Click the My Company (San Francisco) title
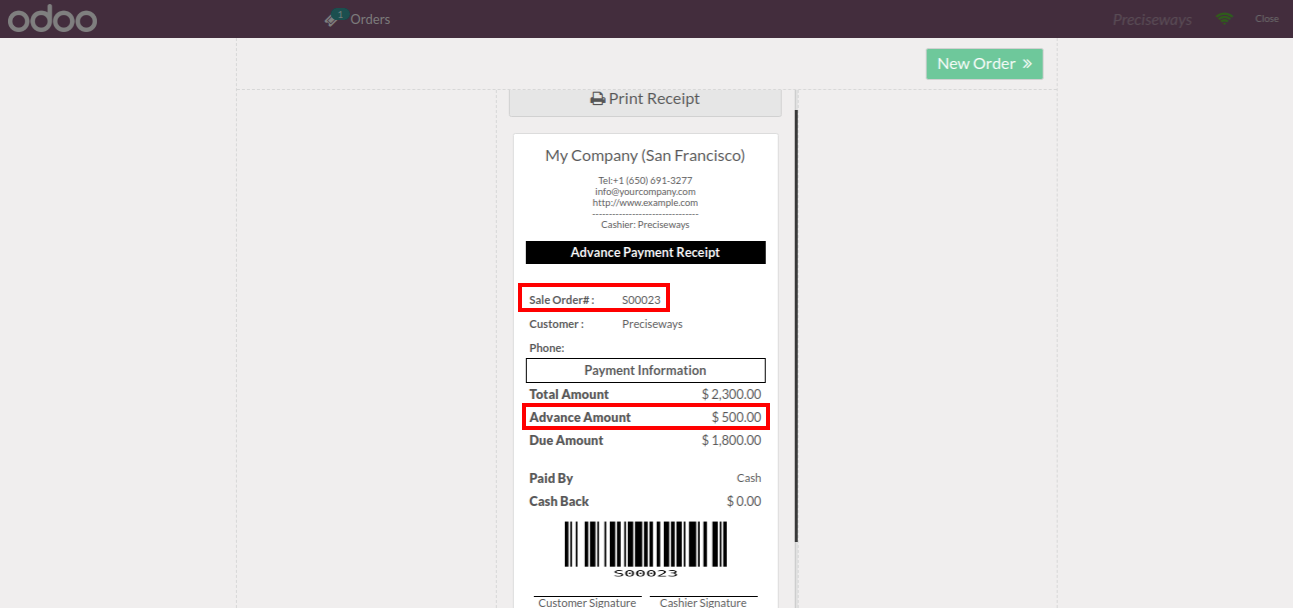The image size is (1293, 608). tap(645, 156)
